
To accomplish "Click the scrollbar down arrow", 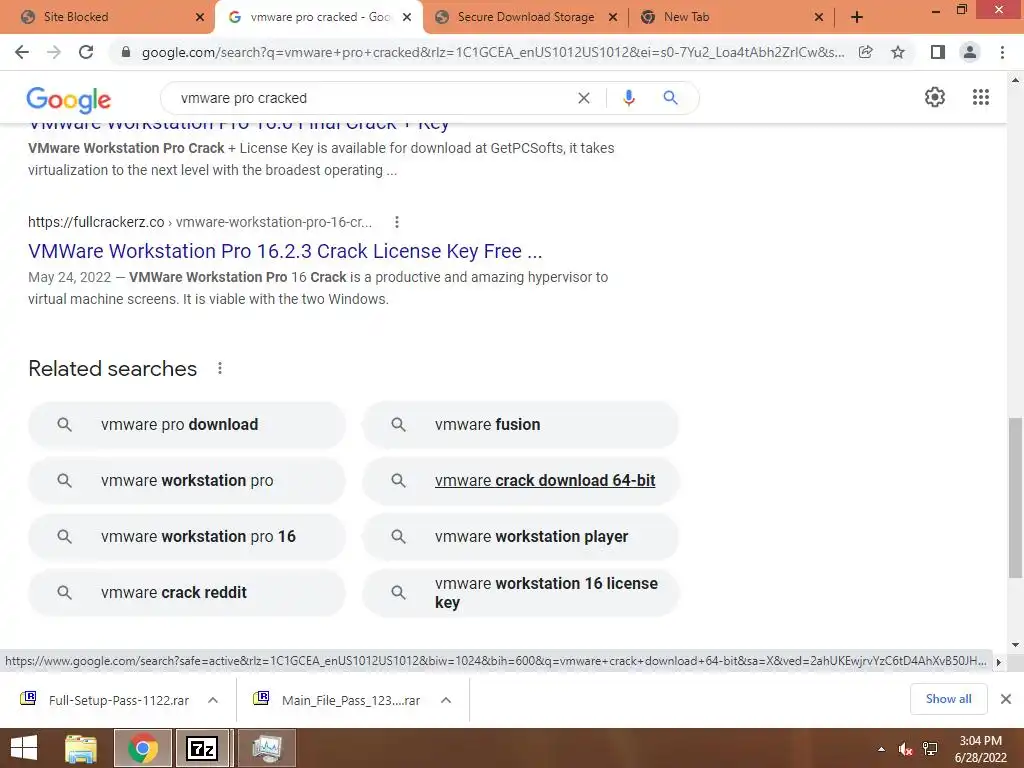I will (1015, 645).
